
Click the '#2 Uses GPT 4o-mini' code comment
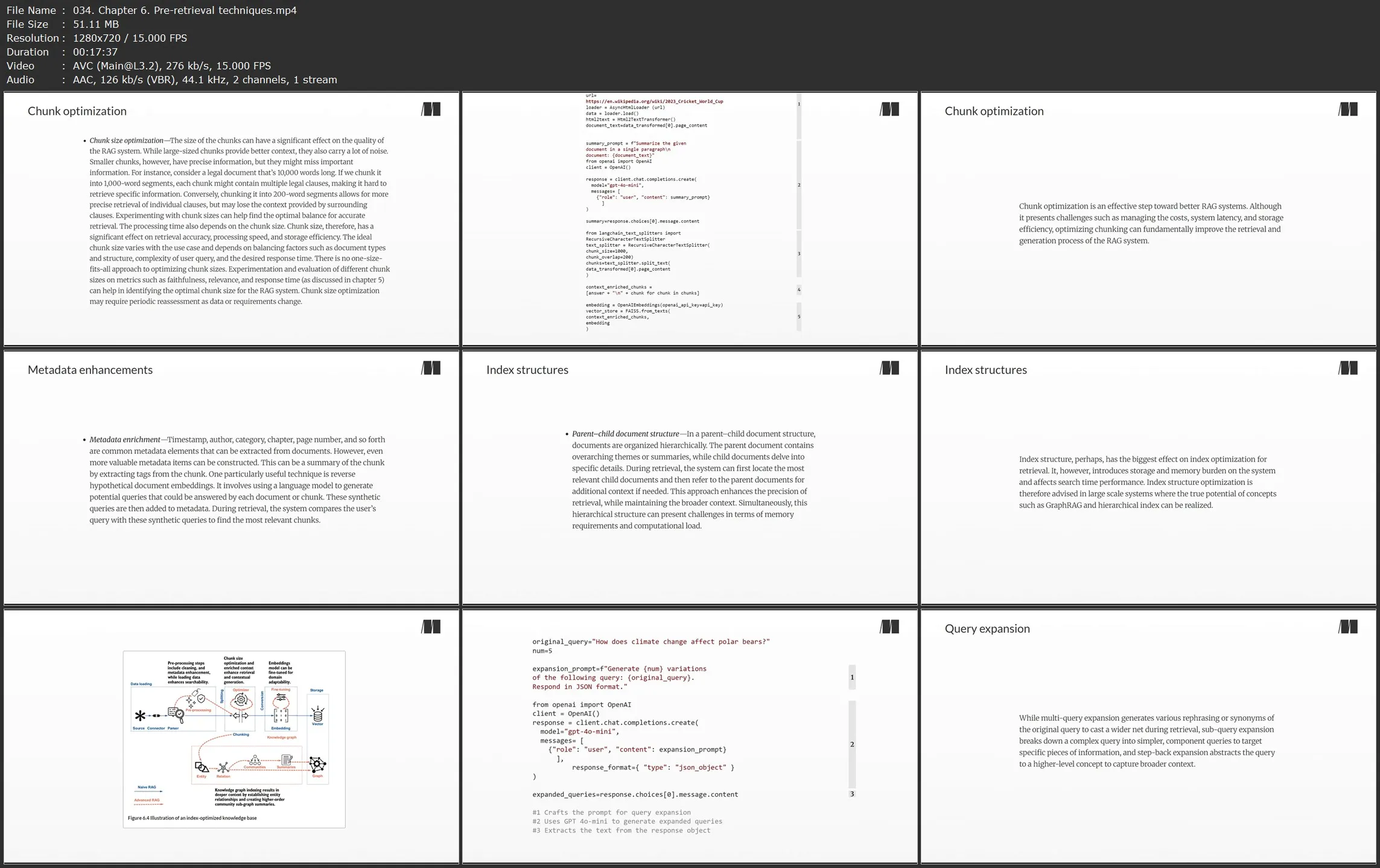[627, 822]
